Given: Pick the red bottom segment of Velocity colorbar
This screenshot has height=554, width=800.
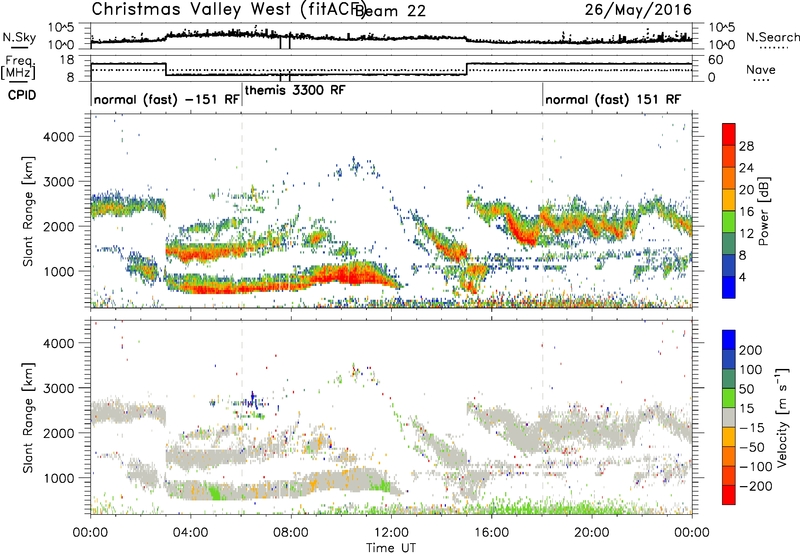Looking at the screenshot, I should pyautogui.click(x=729, y=495).
